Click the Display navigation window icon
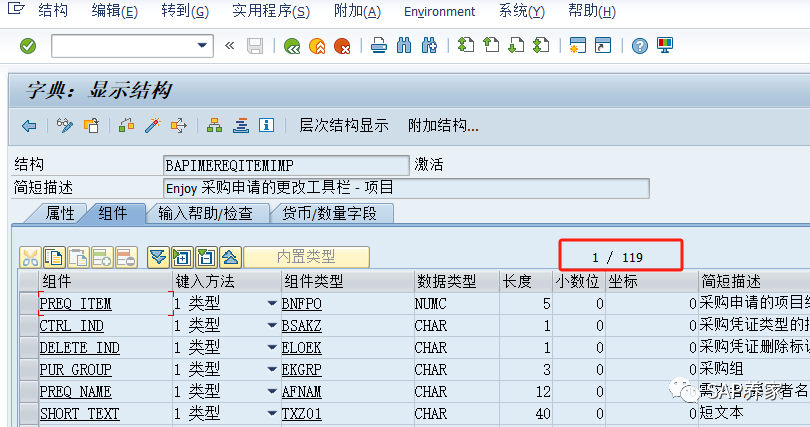Image resolution: width=810 pixels, height=427 pixels. click(x=241, y=125)
